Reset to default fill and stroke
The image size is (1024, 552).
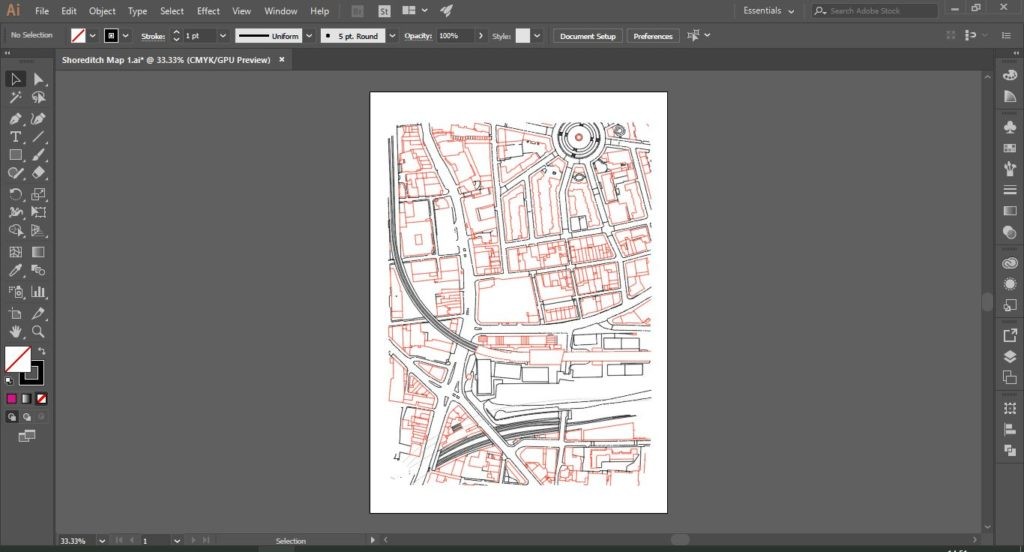coord(9,381)
